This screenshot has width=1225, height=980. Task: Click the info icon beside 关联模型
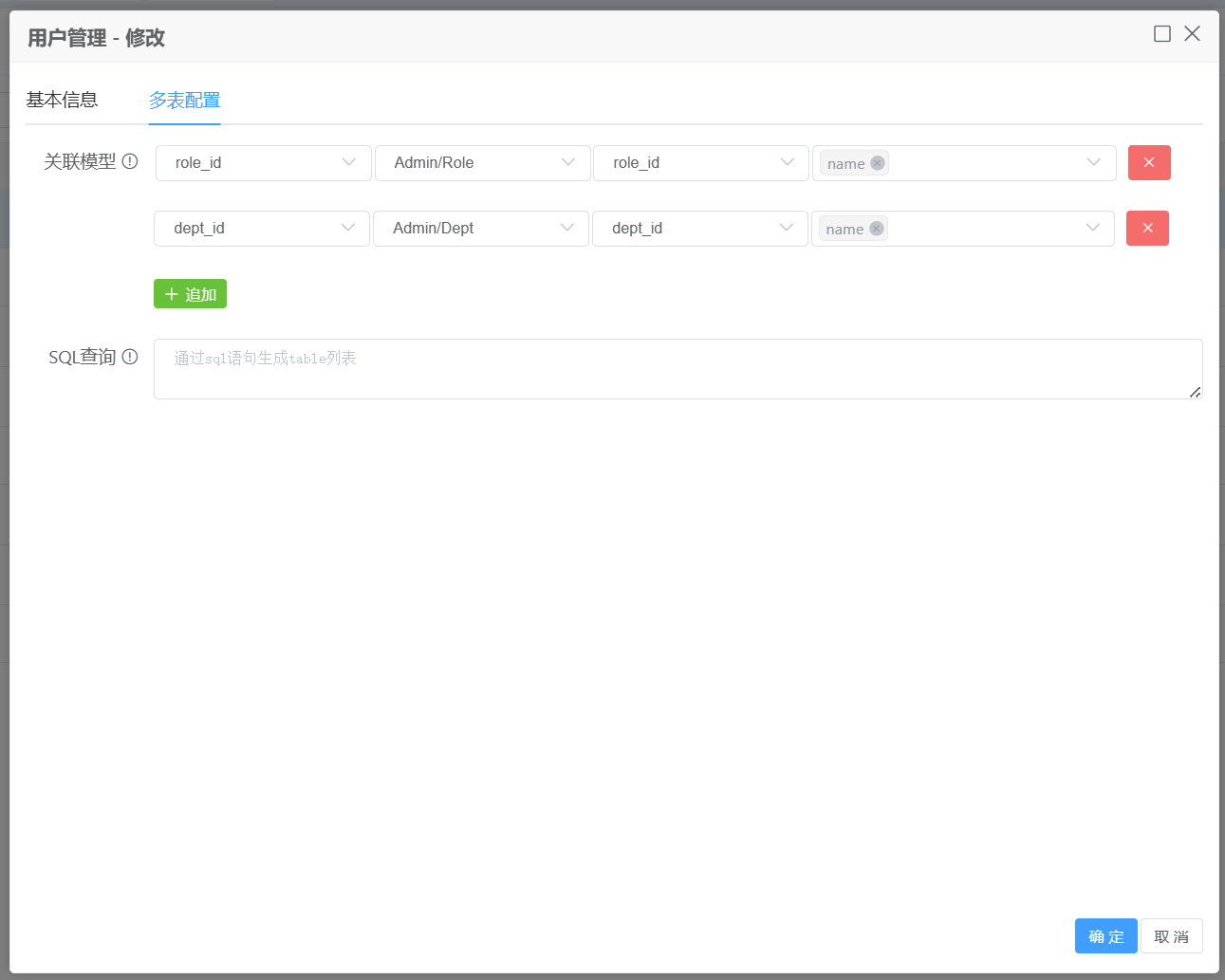coord(130,161)
